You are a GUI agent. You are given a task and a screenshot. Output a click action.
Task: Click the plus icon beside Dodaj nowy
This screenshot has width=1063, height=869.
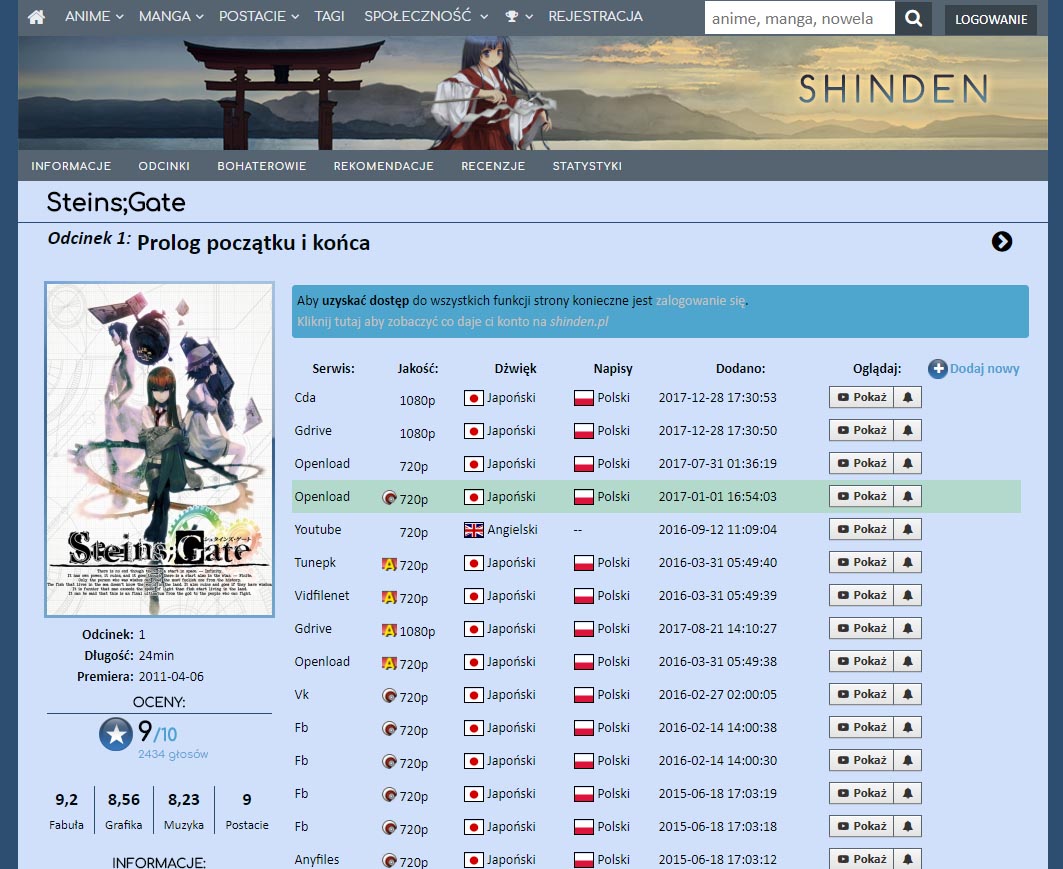(938, 369)
